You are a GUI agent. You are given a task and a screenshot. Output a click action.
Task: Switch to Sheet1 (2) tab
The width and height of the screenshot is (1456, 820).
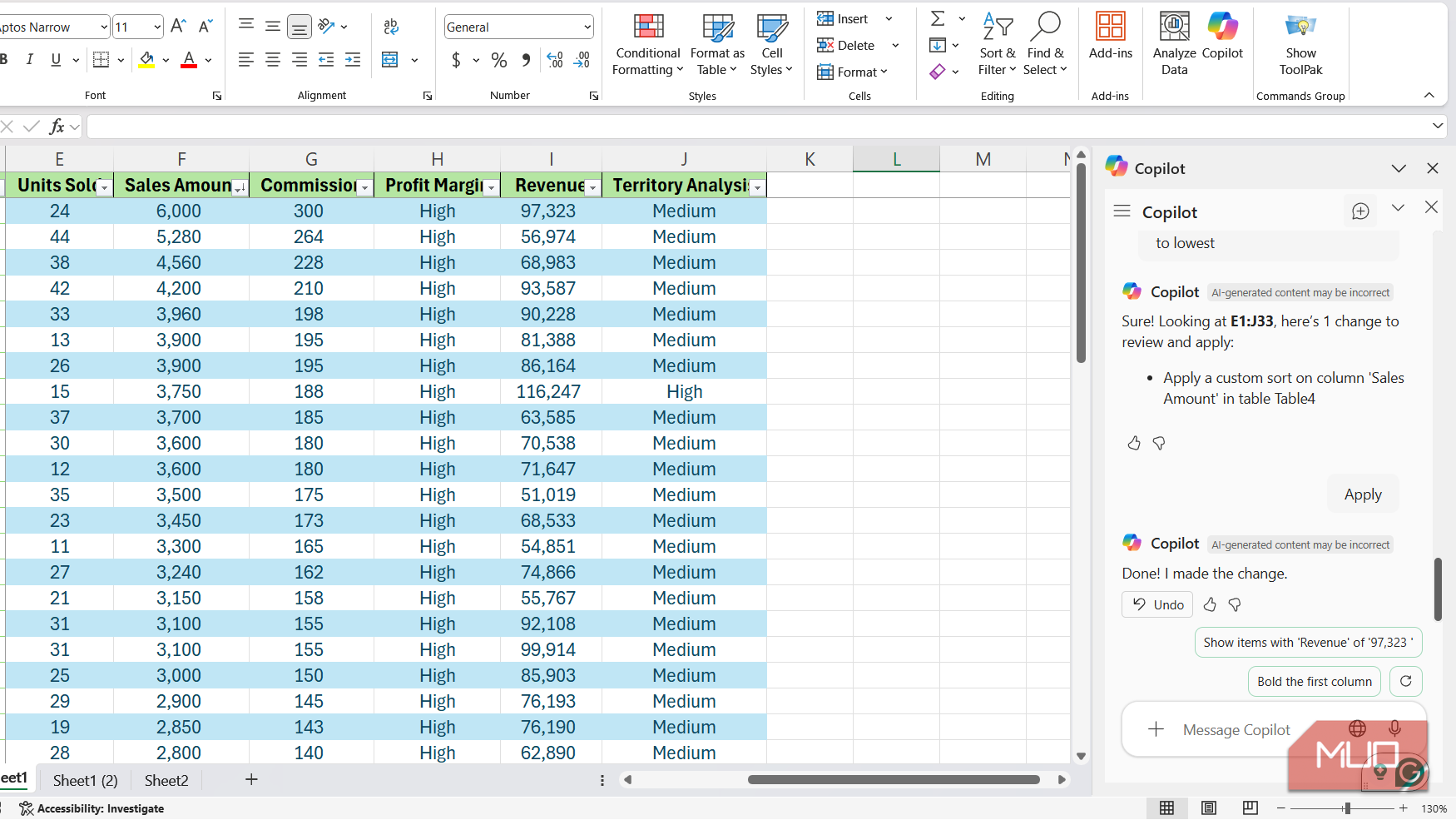pos(86,781)
